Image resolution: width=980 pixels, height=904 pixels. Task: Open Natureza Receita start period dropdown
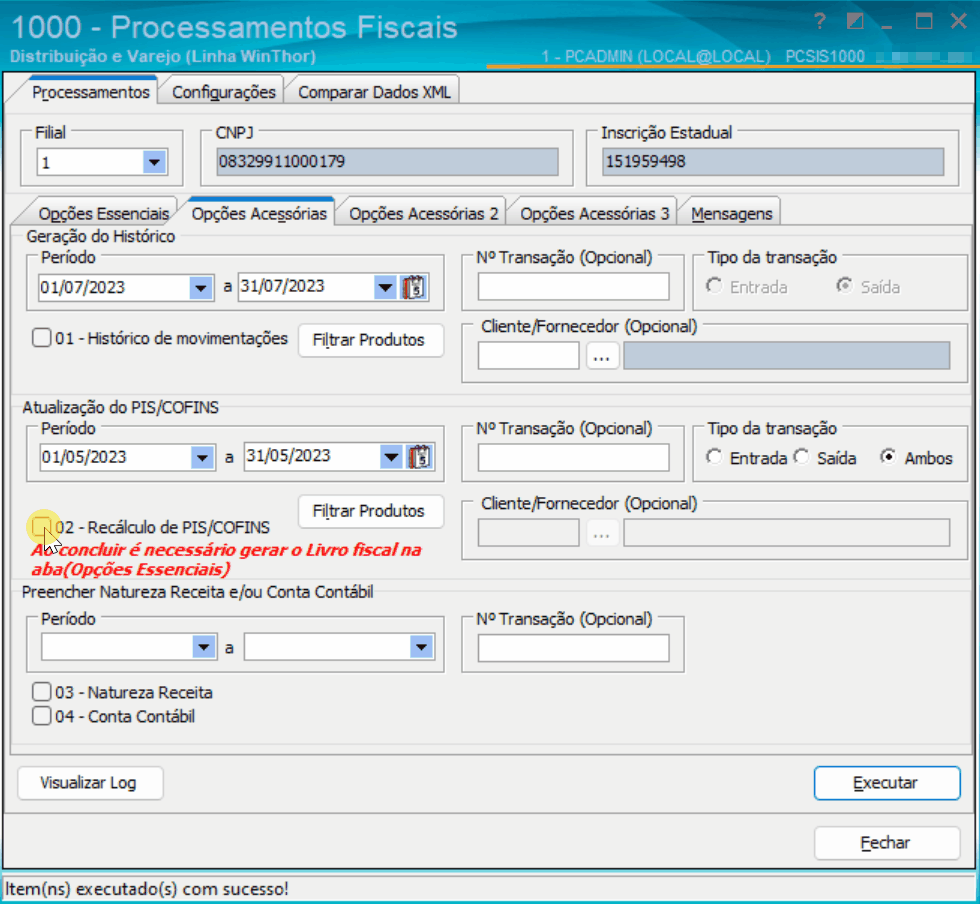(x=204, y=647)
